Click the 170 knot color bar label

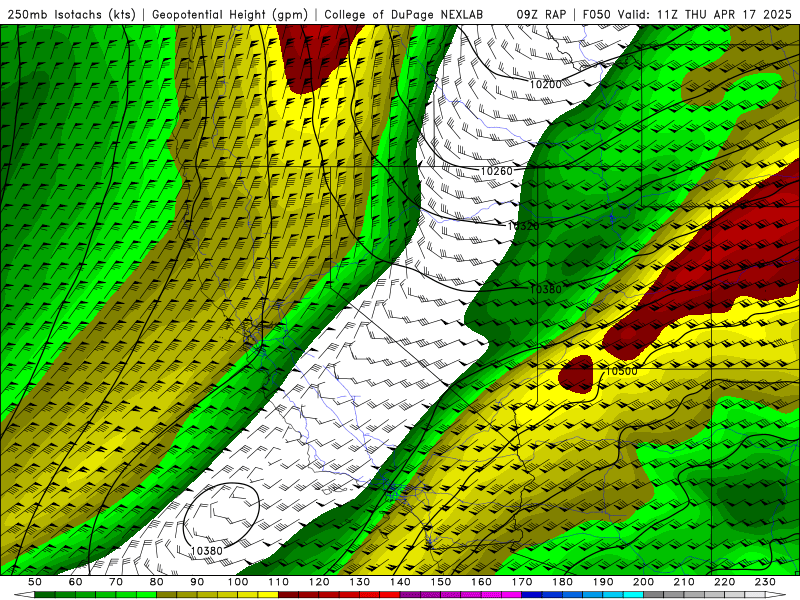tap(521, 582)
